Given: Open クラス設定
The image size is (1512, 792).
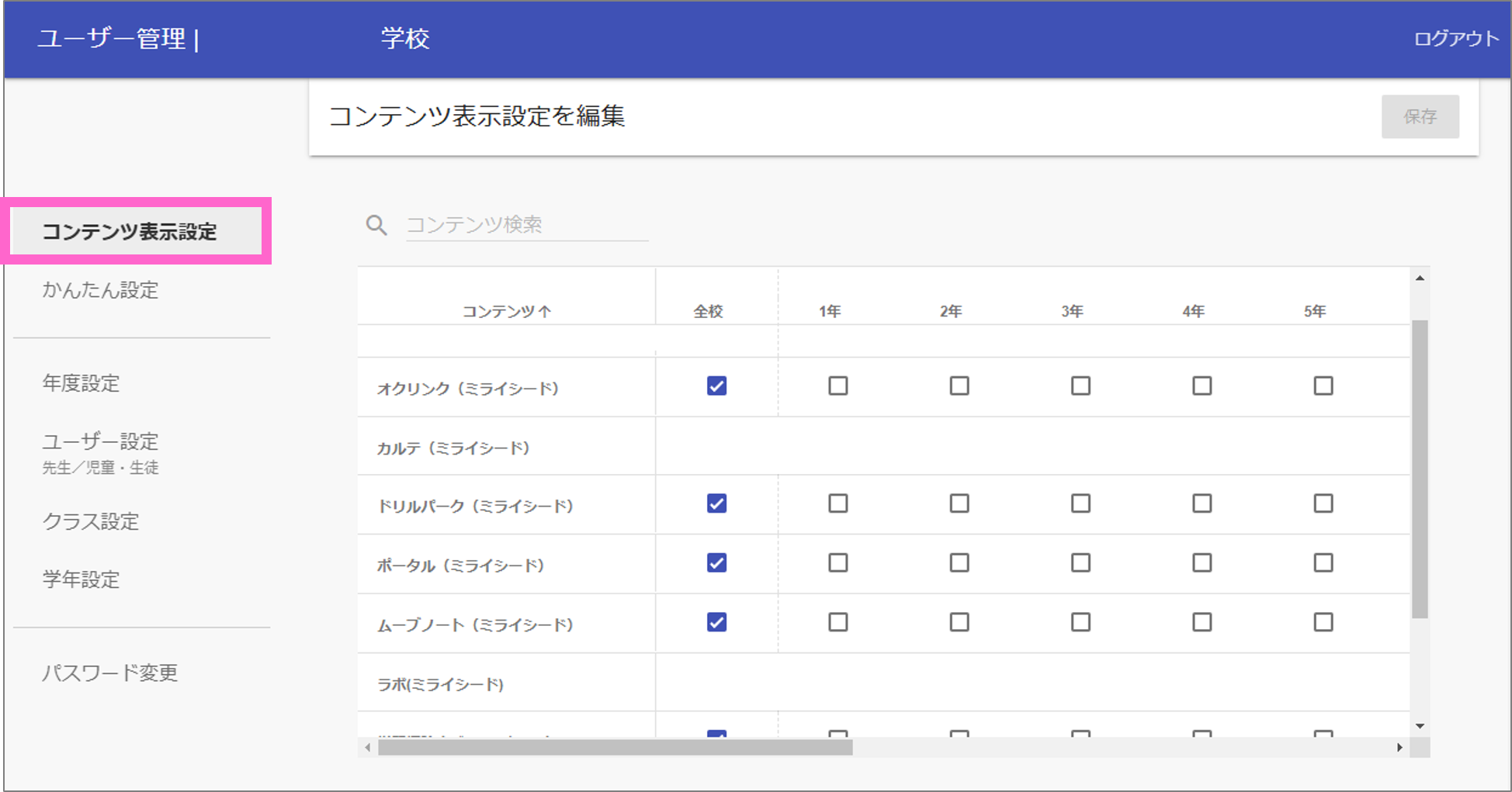Looking at the screenshot, I should click(x=91, y=521).
